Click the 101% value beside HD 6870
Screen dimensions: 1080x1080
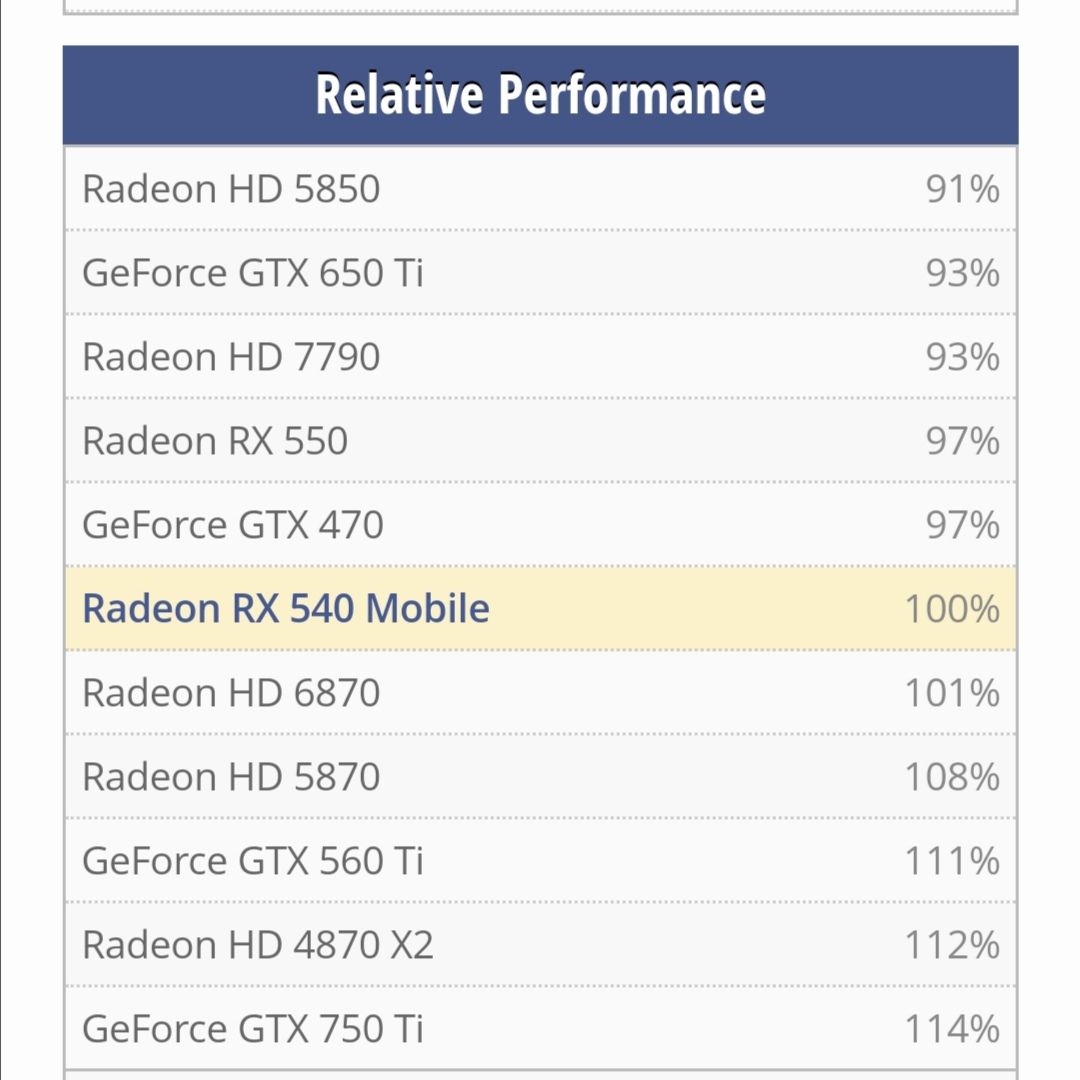[951, 693]
